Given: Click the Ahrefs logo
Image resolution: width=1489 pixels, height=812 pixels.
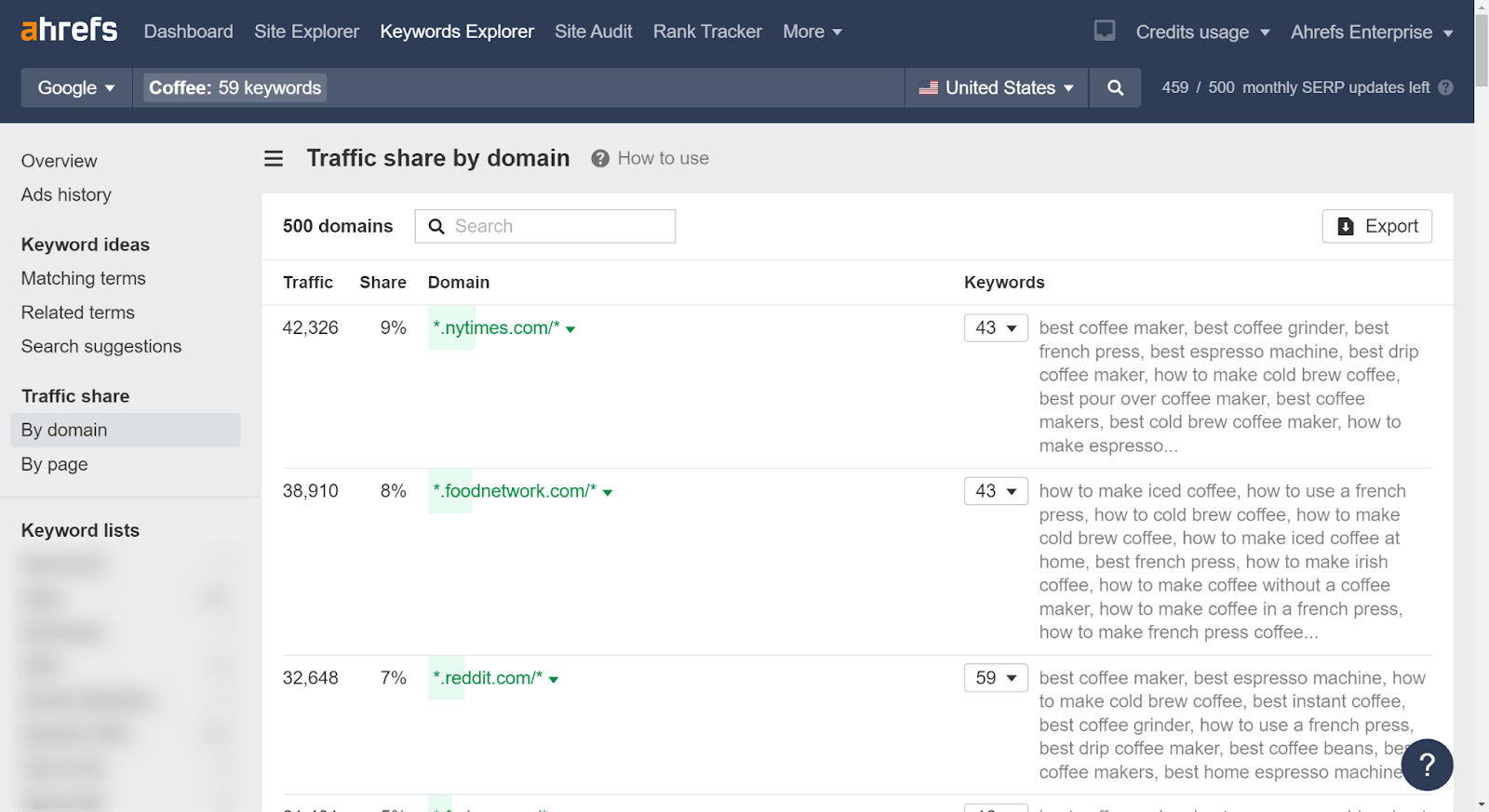Looking at the screenshot, I should click(69, 31).
